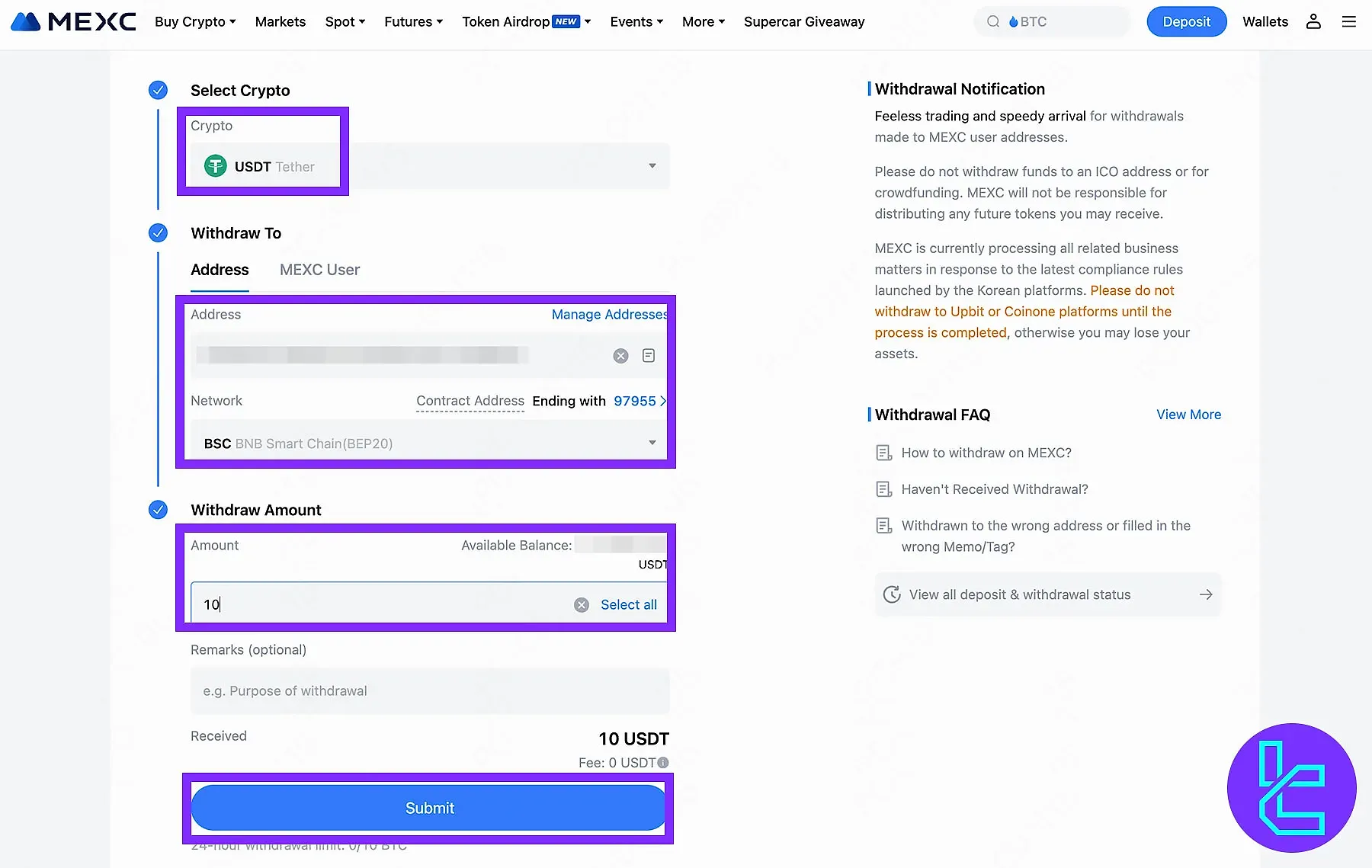Viewport: 1372px width, 868px height.
Task: Open the address book icon
Action: [649, 356]
